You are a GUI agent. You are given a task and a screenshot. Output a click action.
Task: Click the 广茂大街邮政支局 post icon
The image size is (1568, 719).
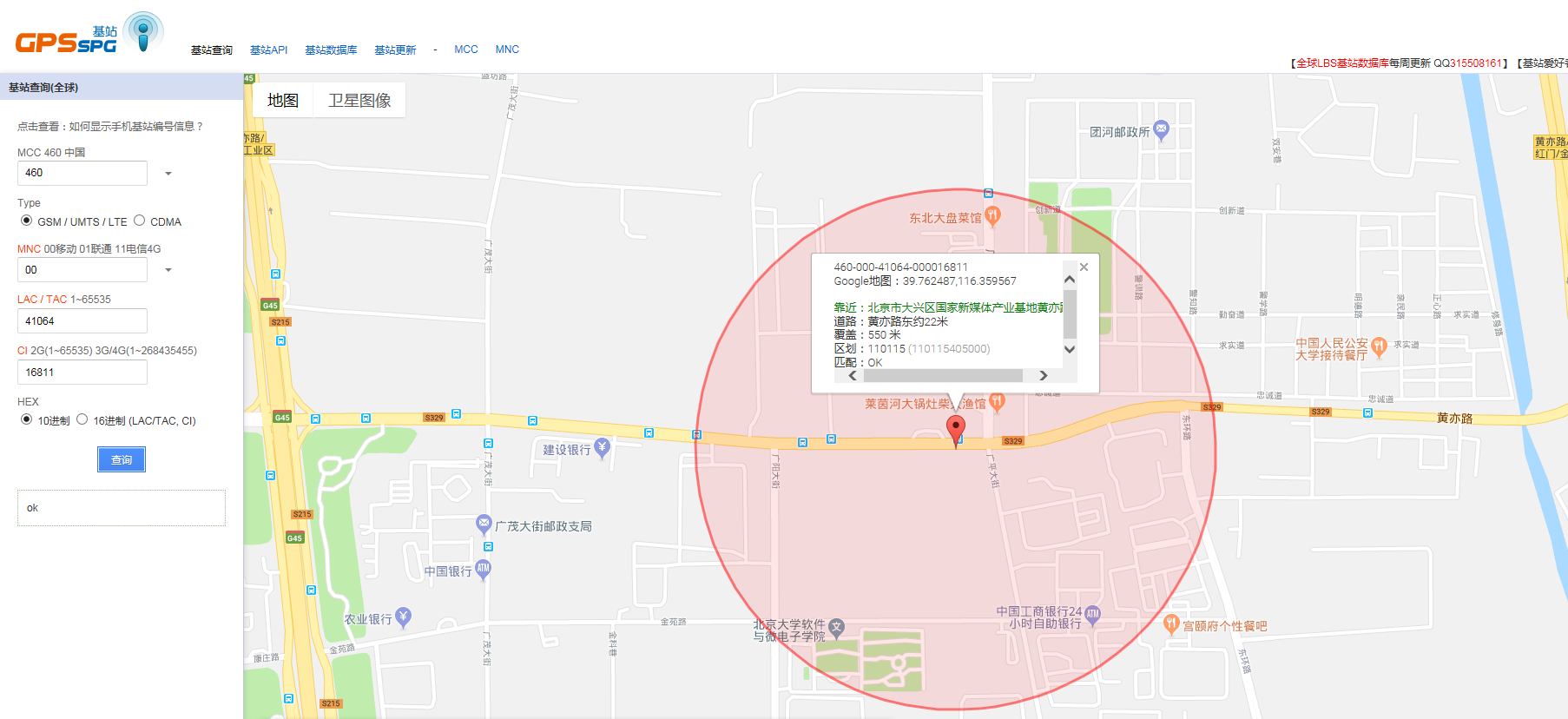click(484, 524)
